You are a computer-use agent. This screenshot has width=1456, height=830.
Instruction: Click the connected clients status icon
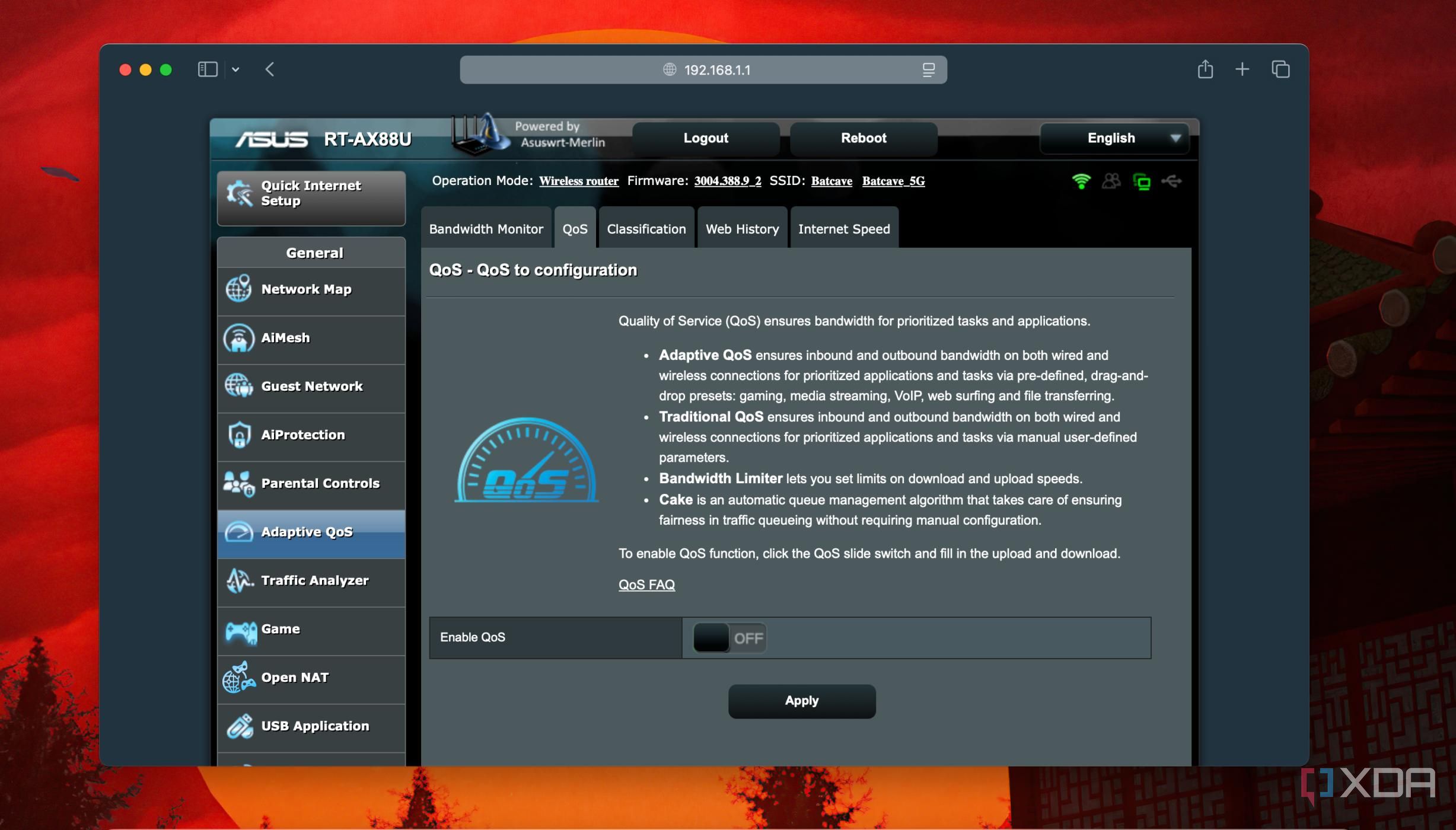(1111, 181)
